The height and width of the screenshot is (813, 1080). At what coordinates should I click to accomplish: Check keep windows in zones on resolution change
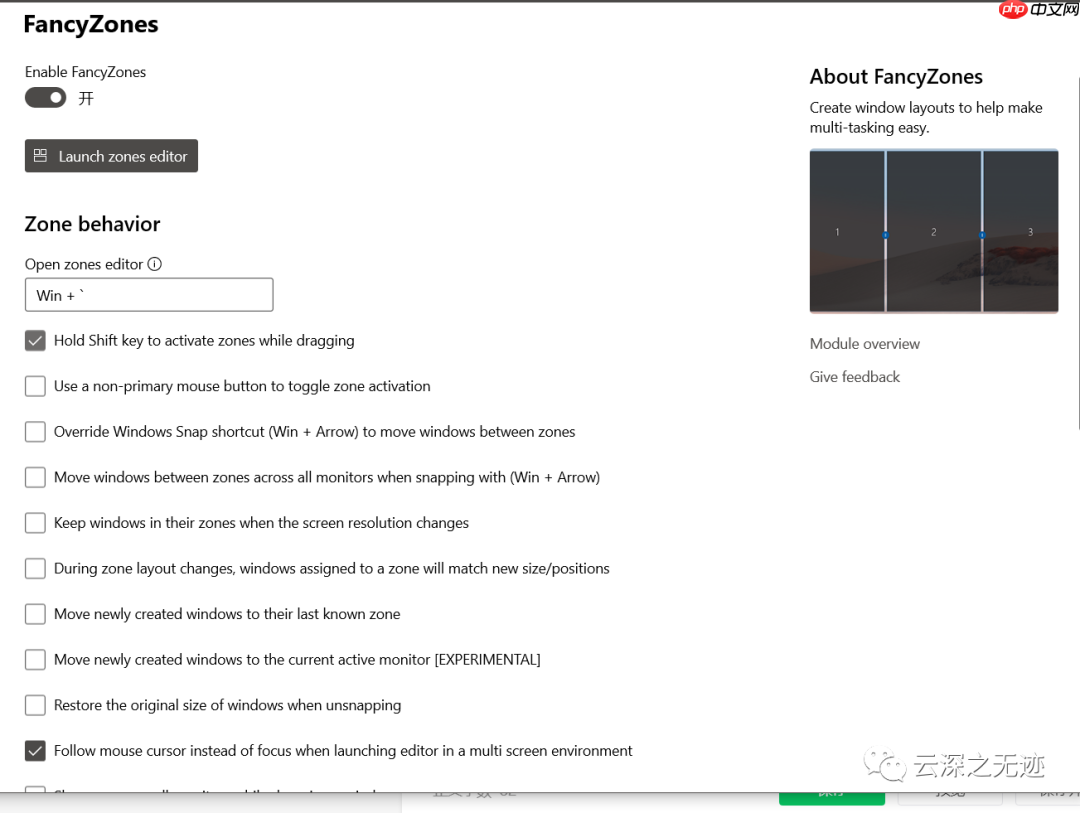[x=35, y=522]
